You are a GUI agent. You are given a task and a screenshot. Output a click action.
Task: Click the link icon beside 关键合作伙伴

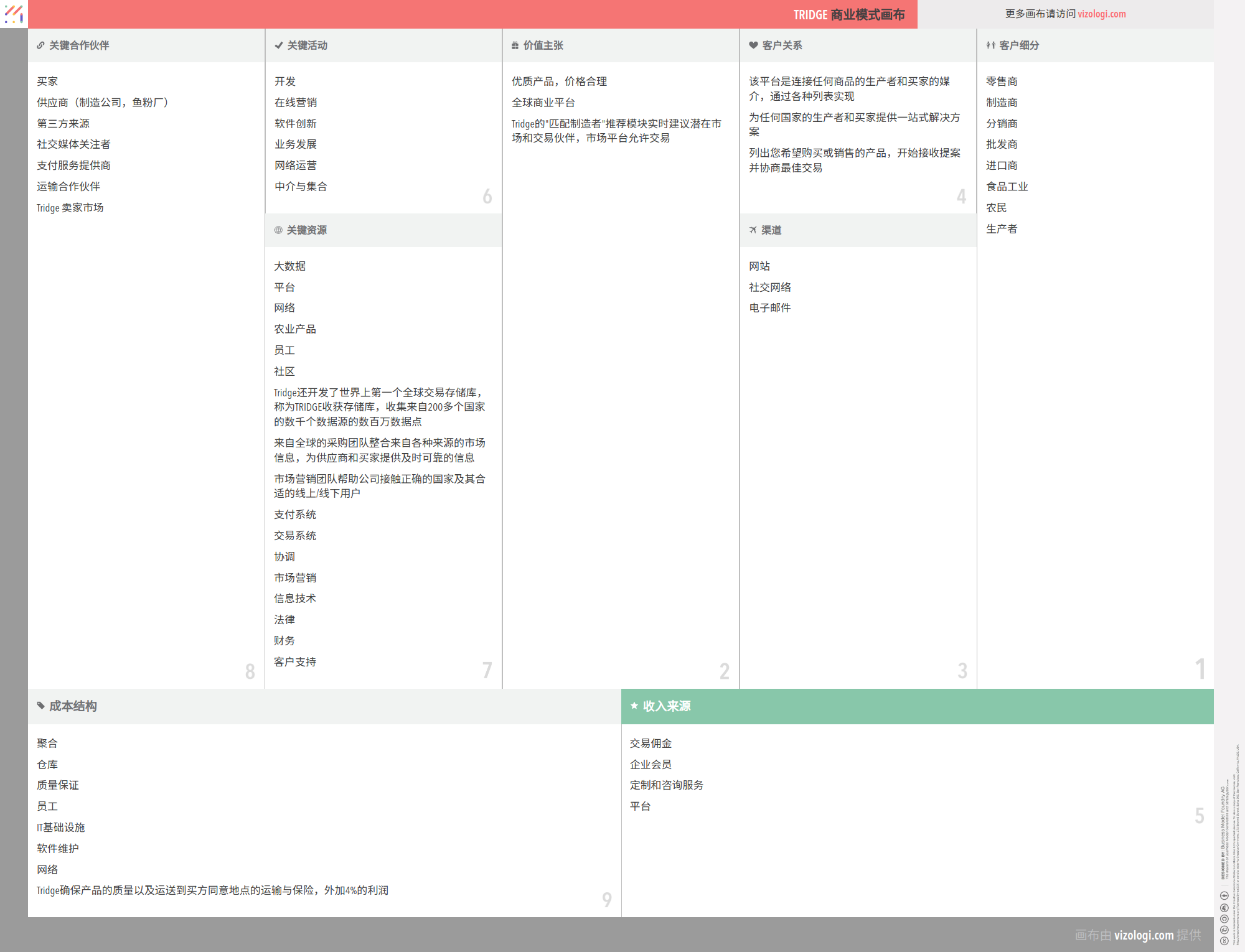point(40,45)
